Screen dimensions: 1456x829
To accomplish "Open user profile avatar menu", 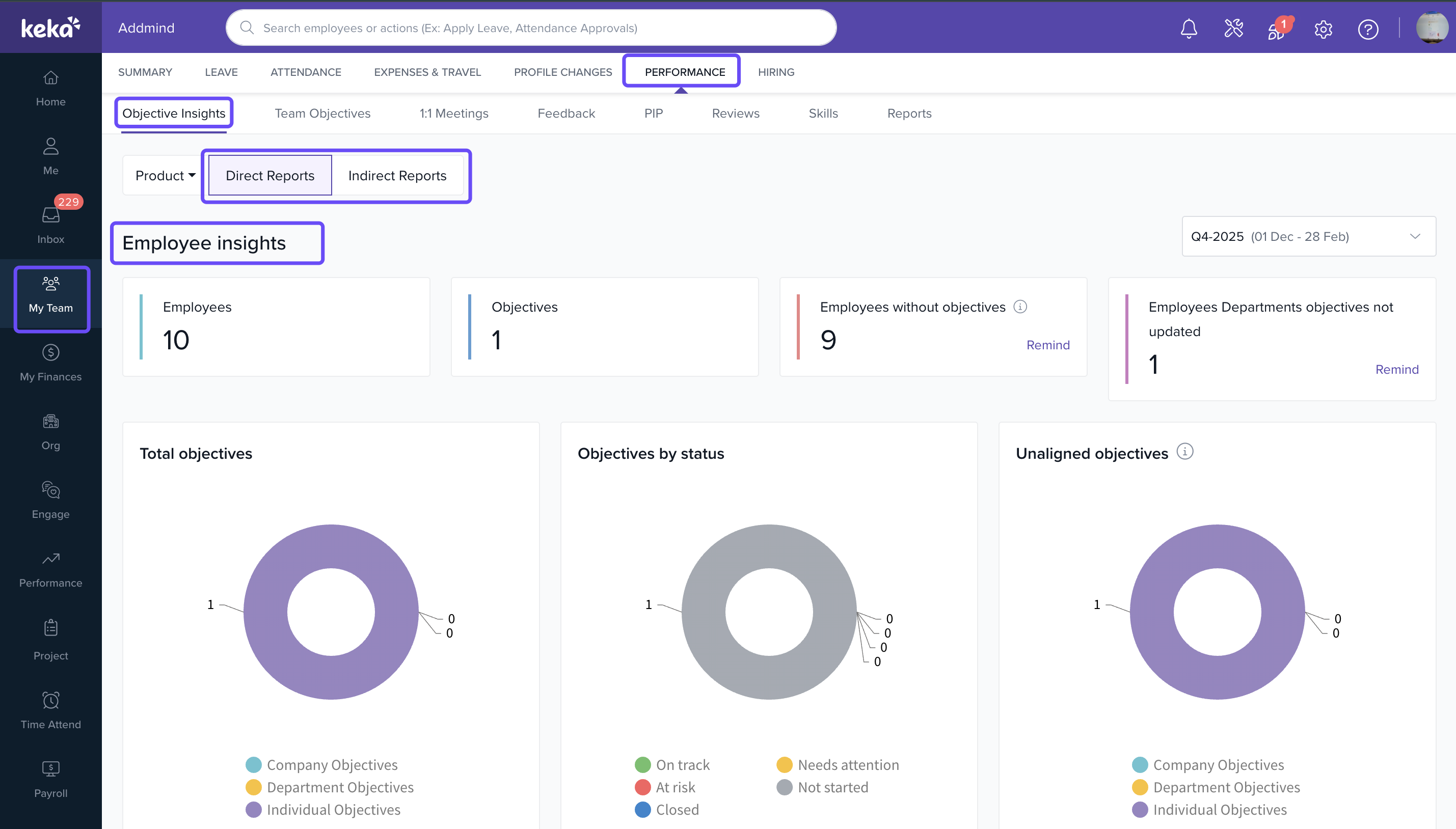I will (x=1432, y=28).
